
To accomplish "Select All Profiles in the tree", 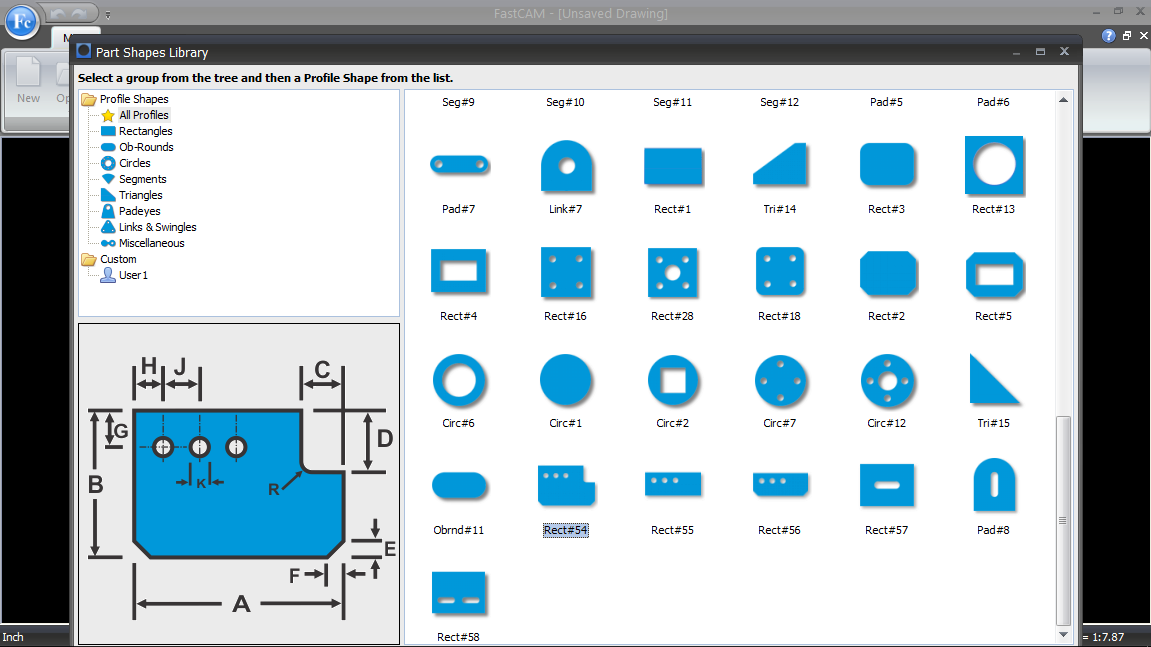I will coord(144,115).
